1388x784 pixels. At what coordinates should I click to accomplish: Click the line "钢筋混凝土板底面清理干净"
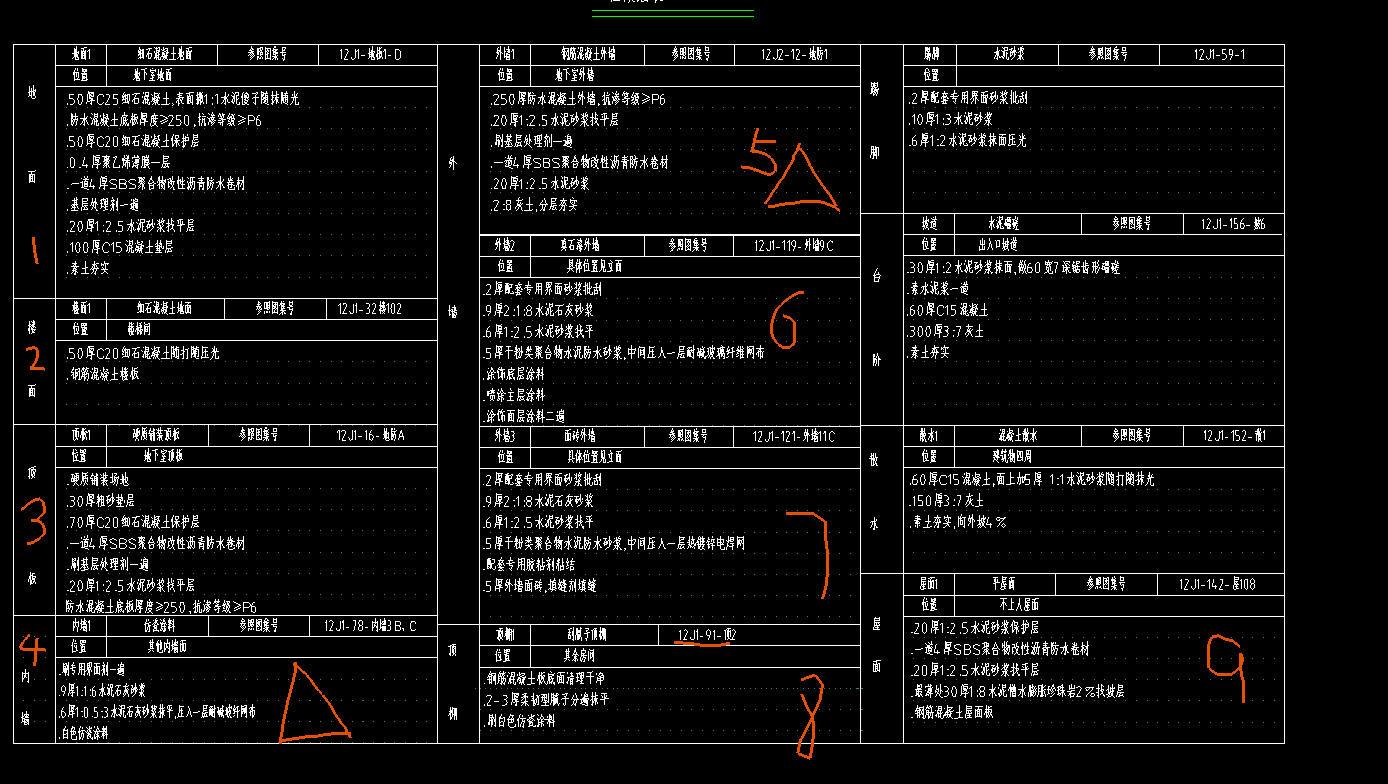click(x=545, y=678)
